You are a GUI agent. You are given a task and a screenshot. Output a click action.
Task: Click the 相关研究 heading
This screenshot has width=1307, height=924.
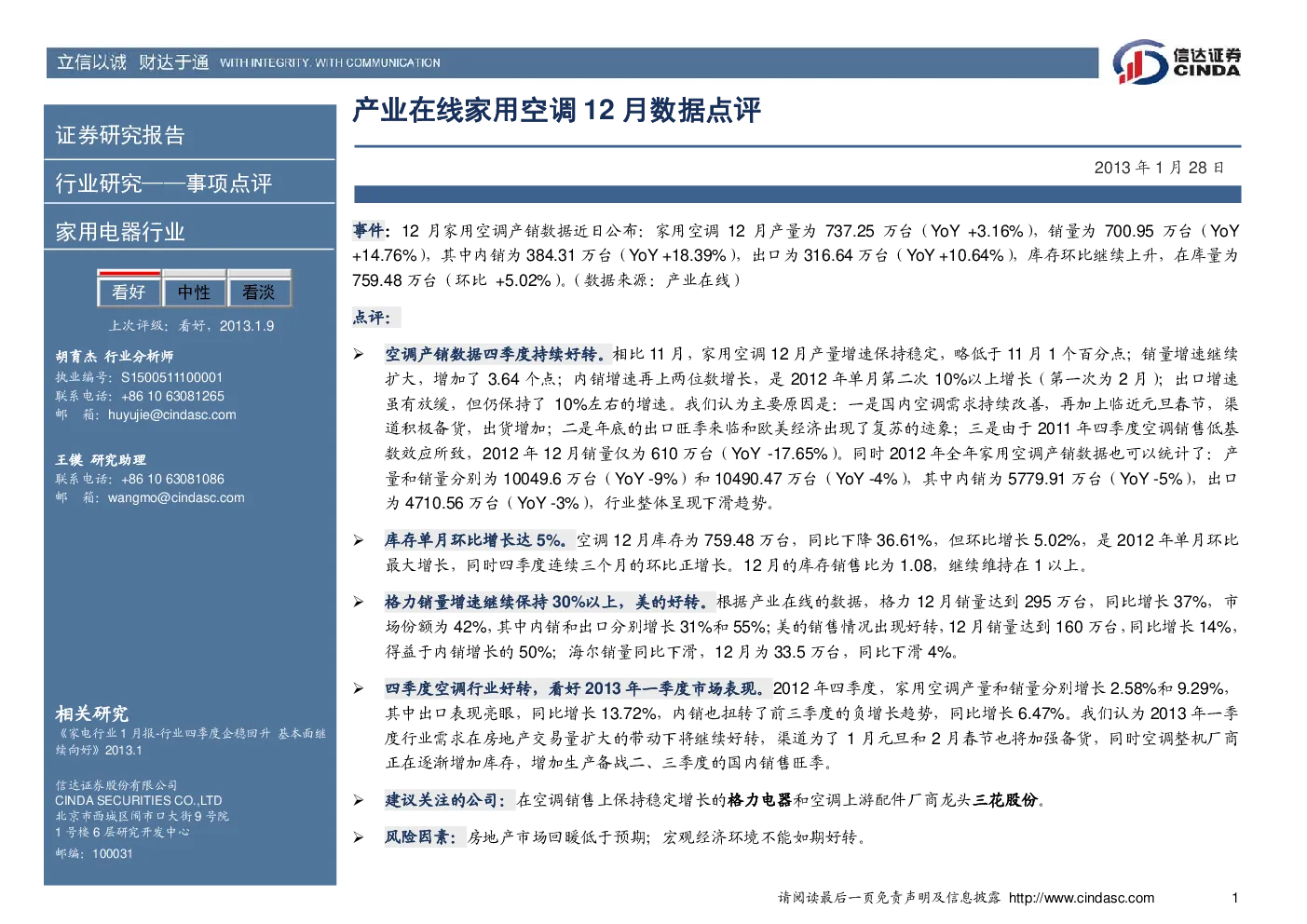click(92, 714)
